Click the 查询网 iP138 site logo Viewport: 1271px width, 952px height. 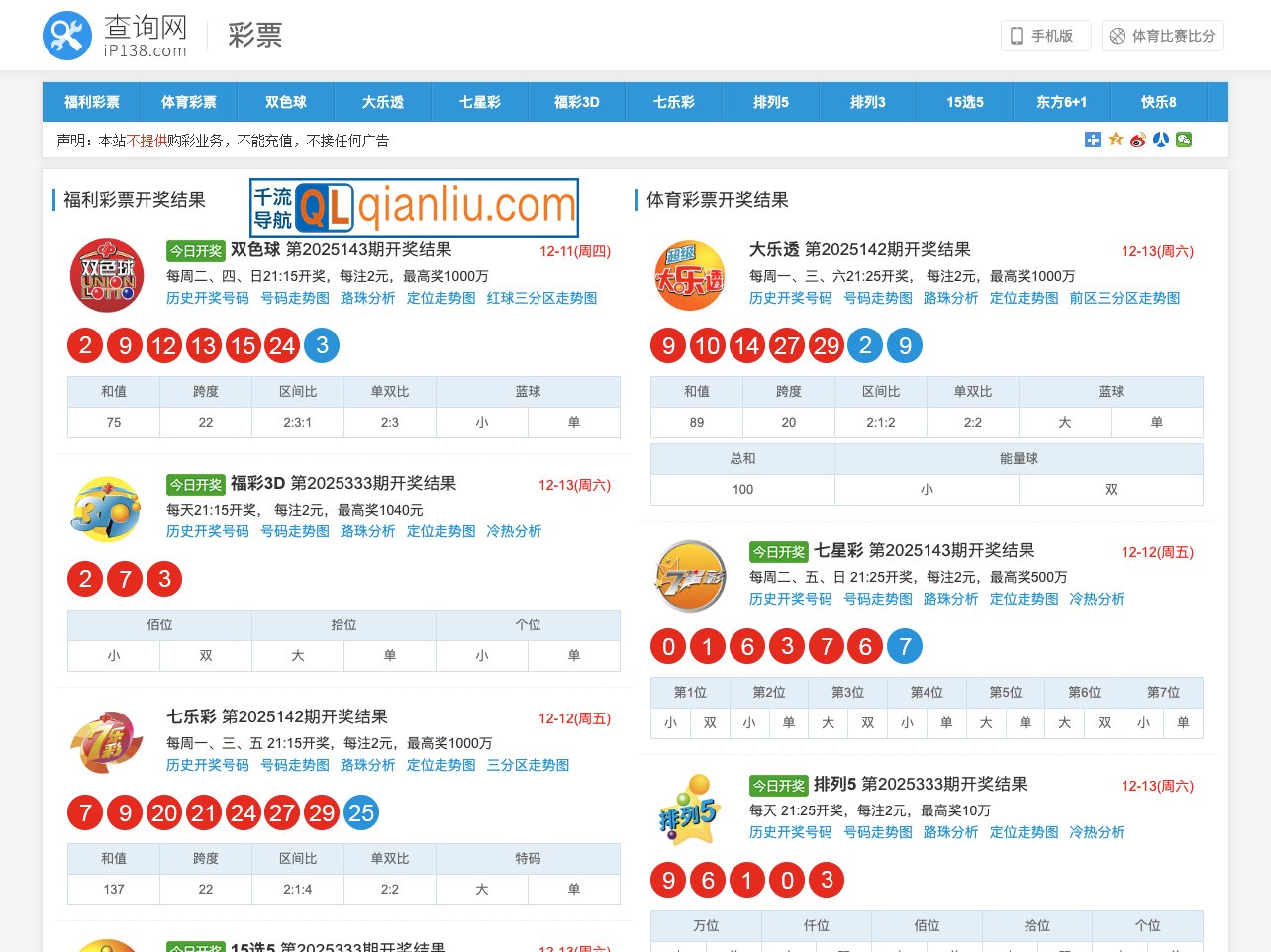click(x=108, y=34)
